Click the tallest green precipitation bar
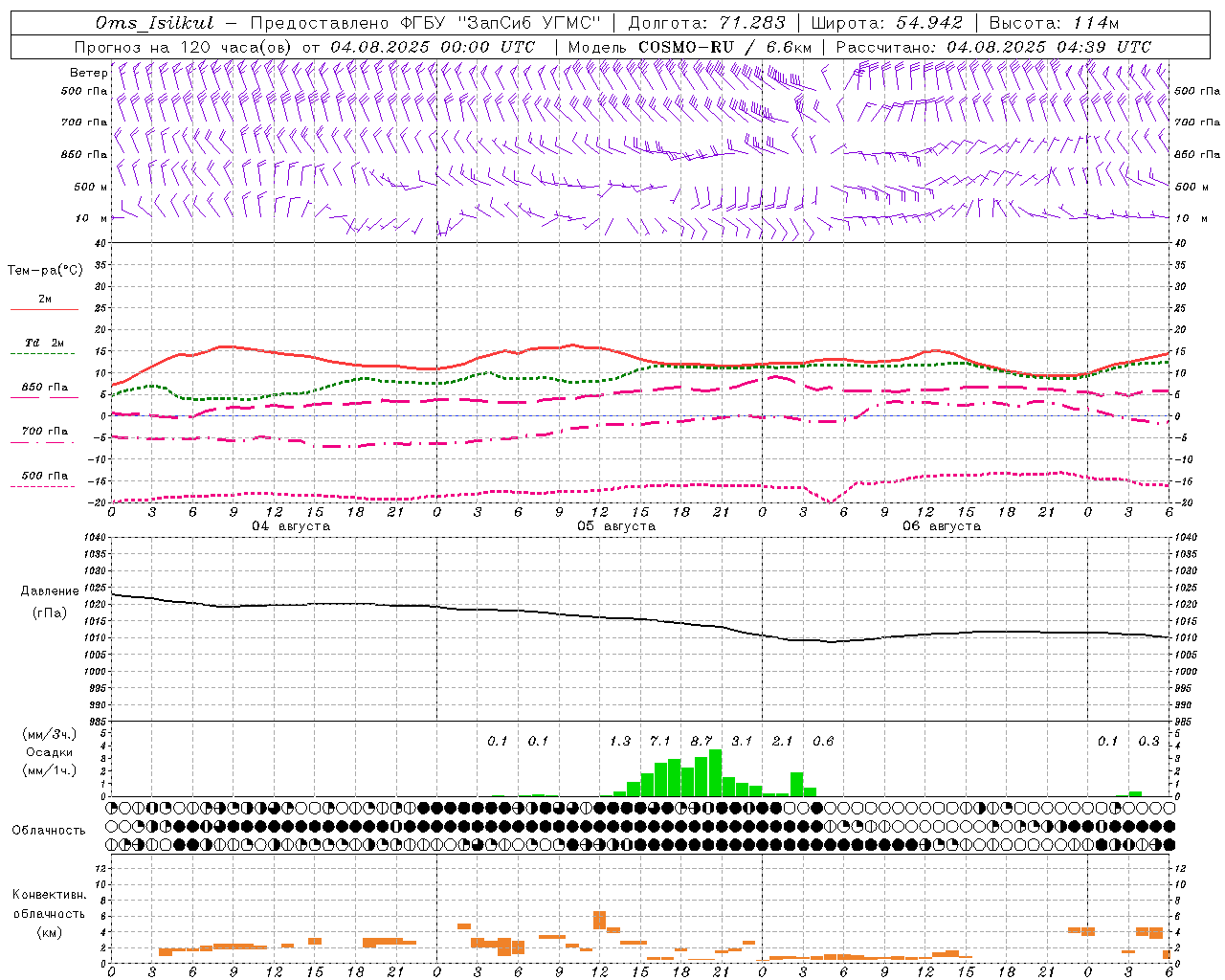Viewport: 1225px width, 980px height. point(715,773)
